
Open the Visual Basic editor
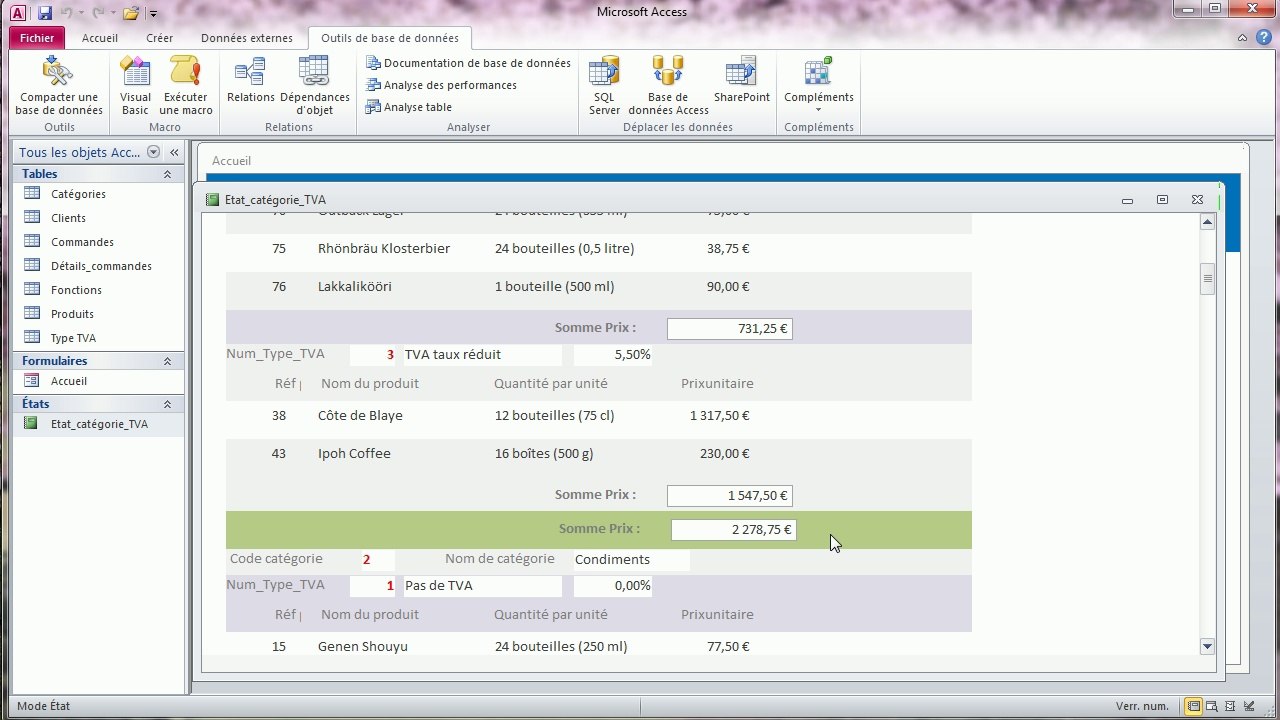pos(135,86)
